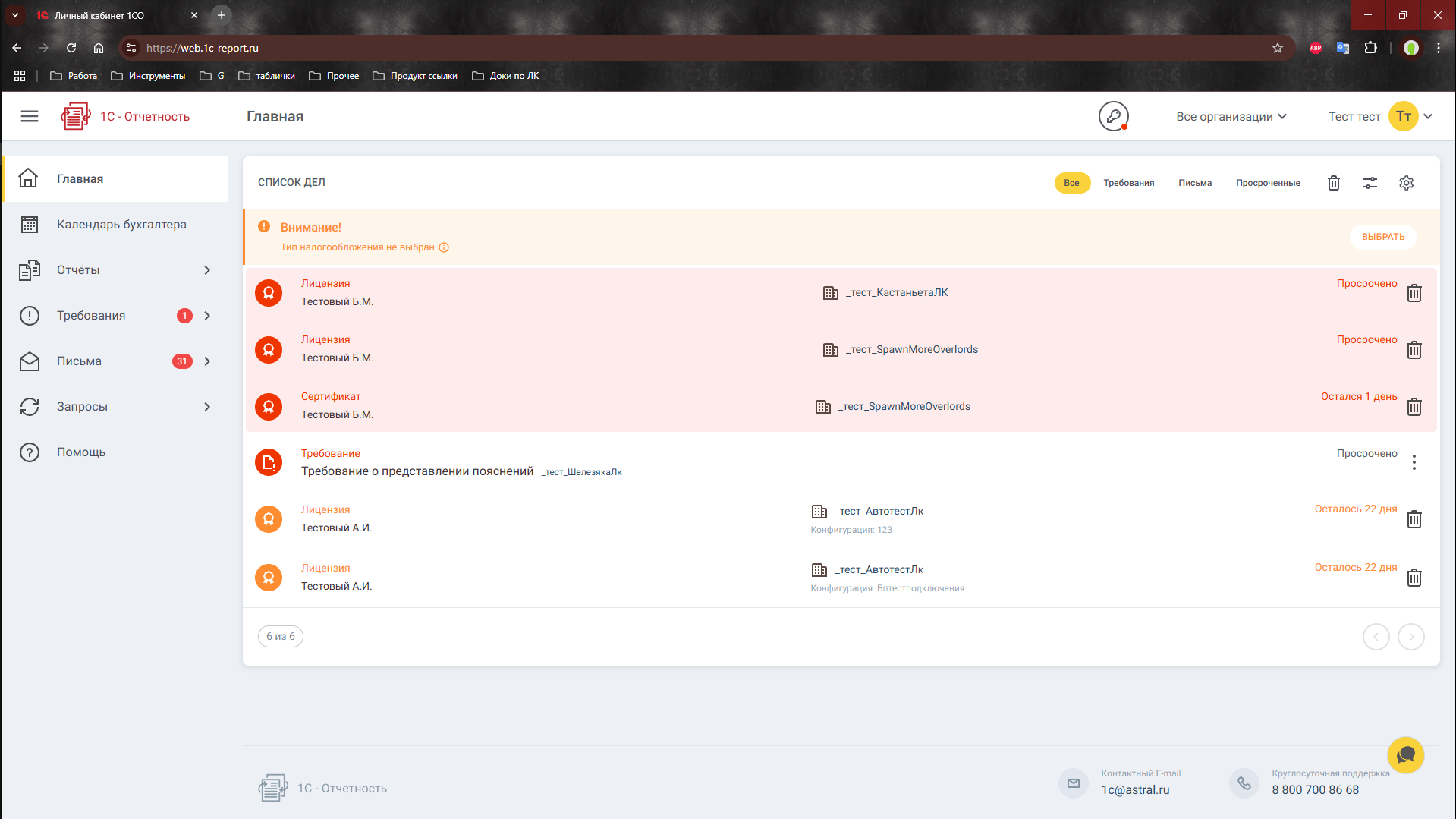Open the task list trash bin

(1333, 183)
